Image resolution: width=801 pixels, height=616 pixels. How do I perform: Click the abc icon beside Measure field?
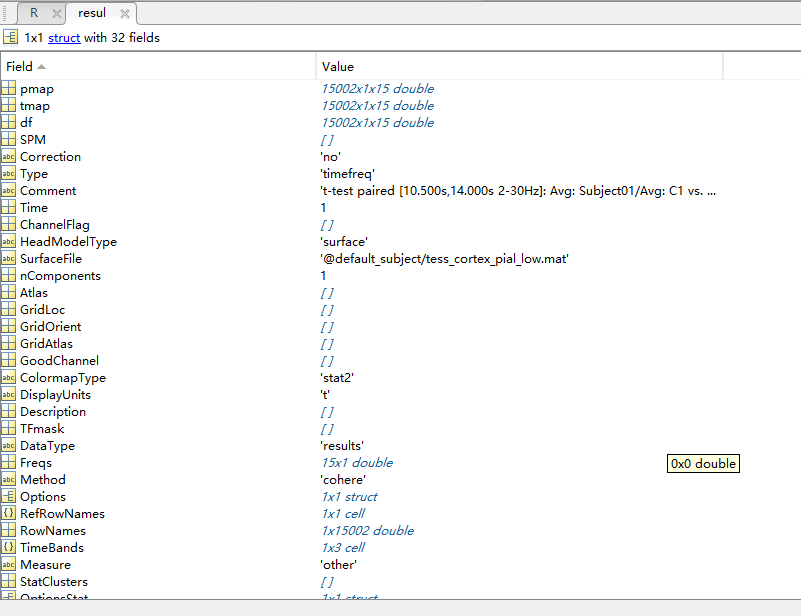click(x=9, y=565)
